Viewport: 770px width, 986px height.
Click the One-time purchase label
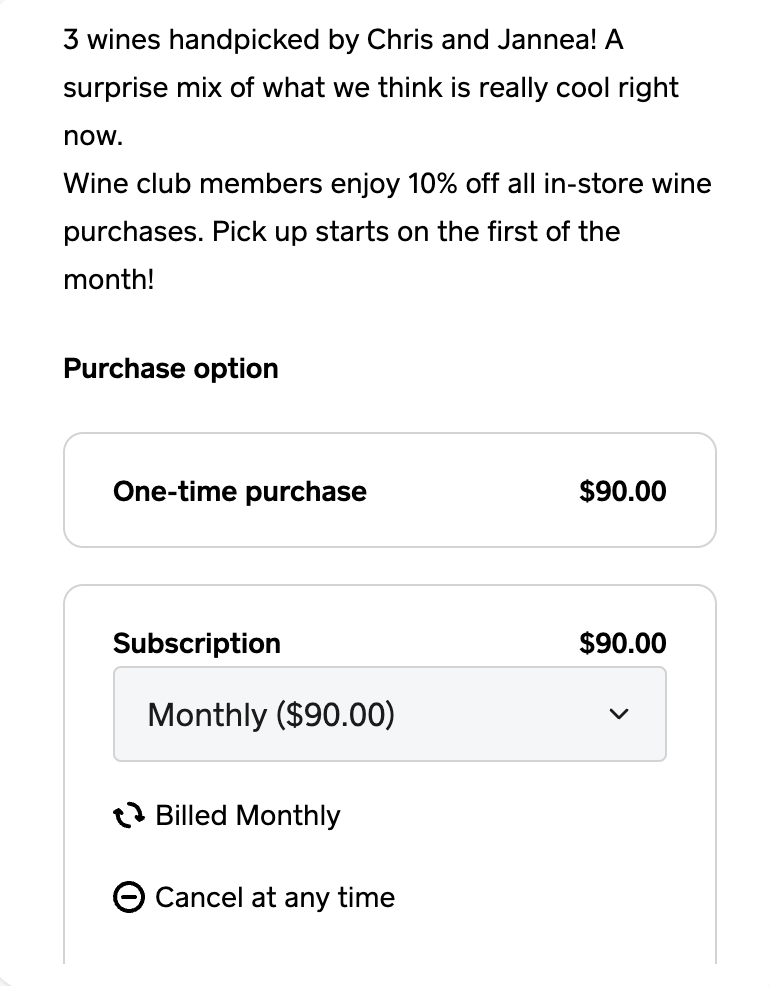[x=240, y=491]
